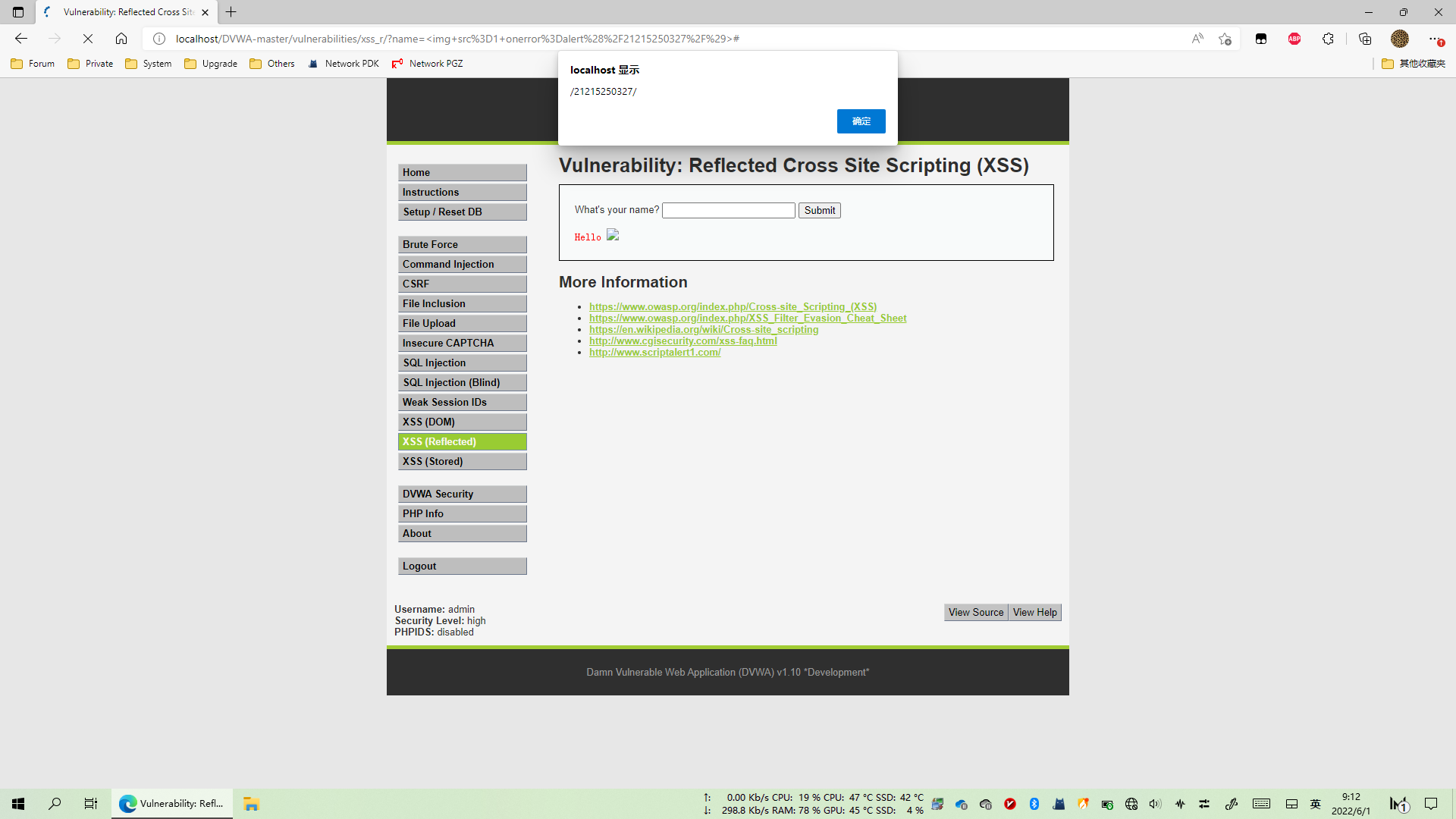Open Settings and more menu
Screen dimensions: 1456x819
[1434, 39]
